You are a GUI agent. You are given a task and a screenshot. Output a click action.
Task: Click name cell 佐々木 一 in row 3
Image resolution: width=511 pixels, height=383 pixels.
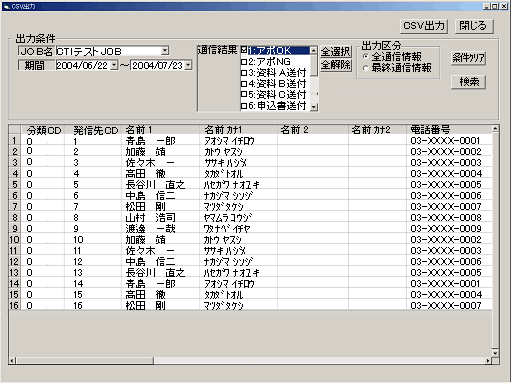(x=161, y=162)
